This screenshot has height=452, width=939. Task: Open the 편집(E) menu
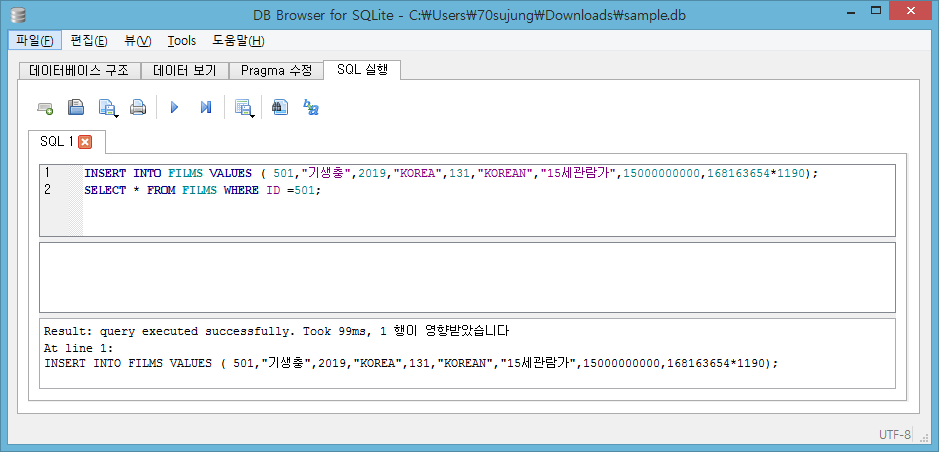(x=89, y=41)
